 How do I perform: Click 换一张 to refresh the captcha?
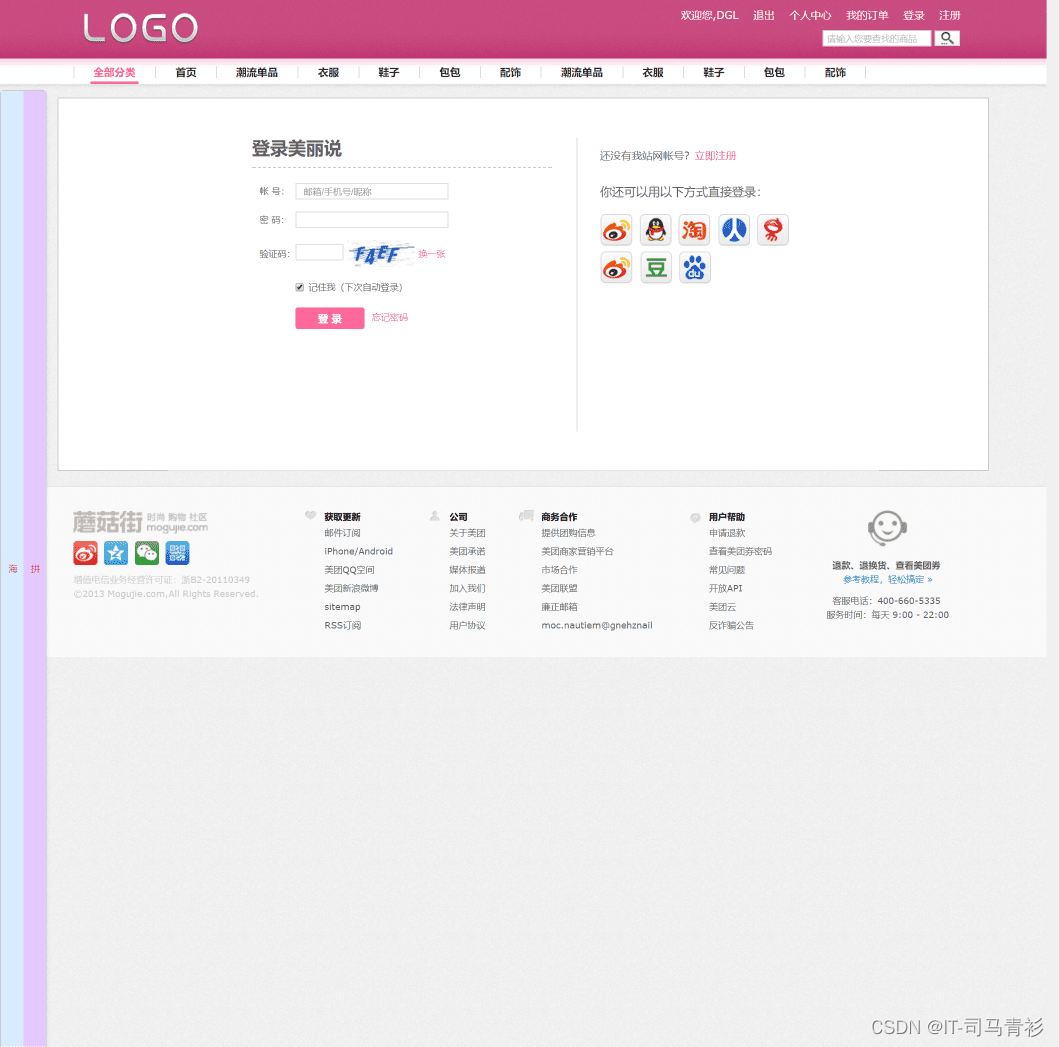pyautogui.click(x=431, y=253)
